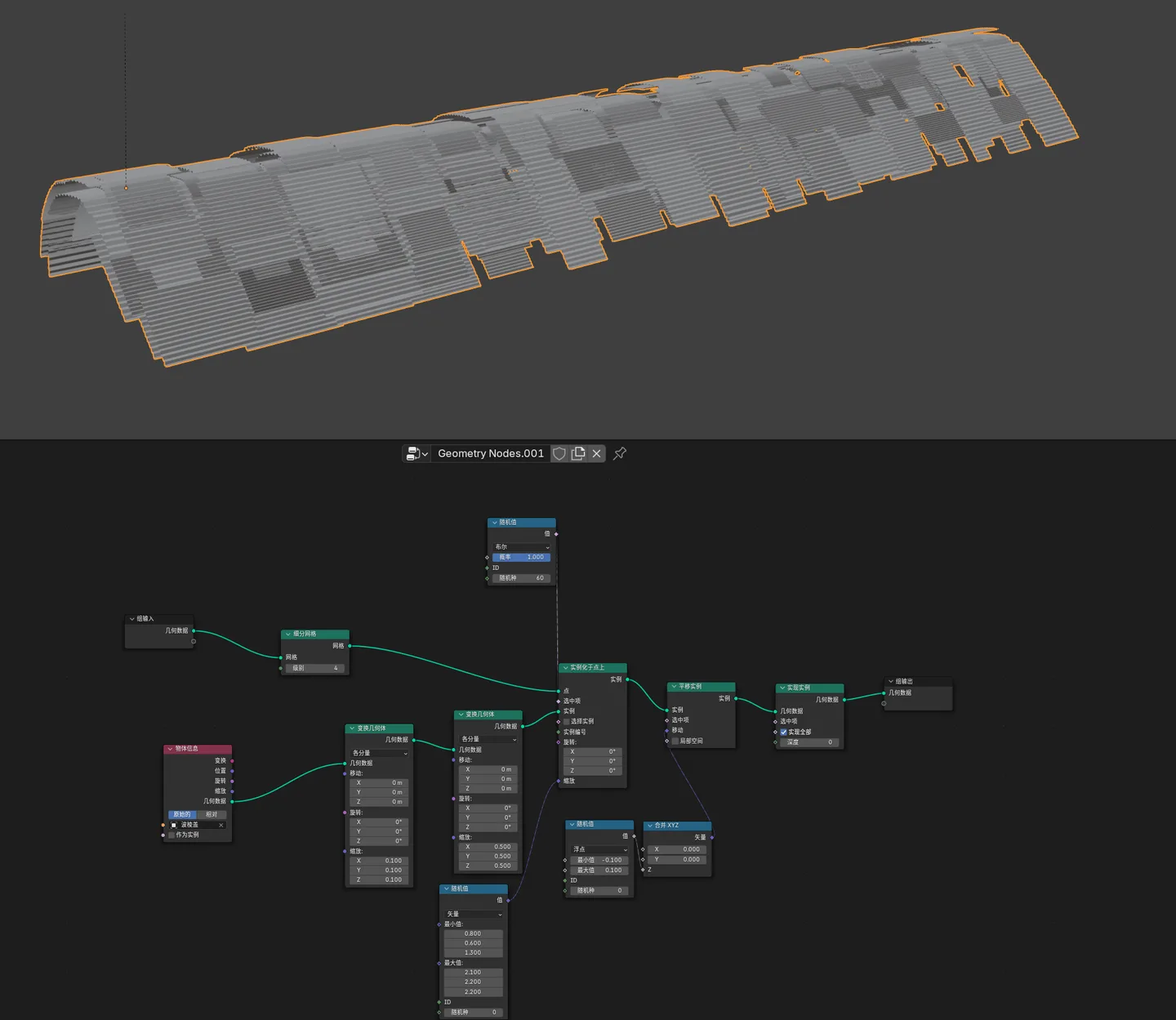1176x1020 pixels.
Task: Collapse the 实例化于点上 node
Action: pyautogui.click(x=565, y=668)
